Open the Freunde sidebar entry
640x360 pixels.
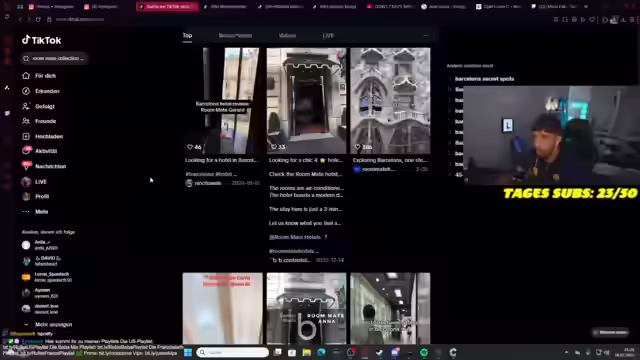point(39,121)
